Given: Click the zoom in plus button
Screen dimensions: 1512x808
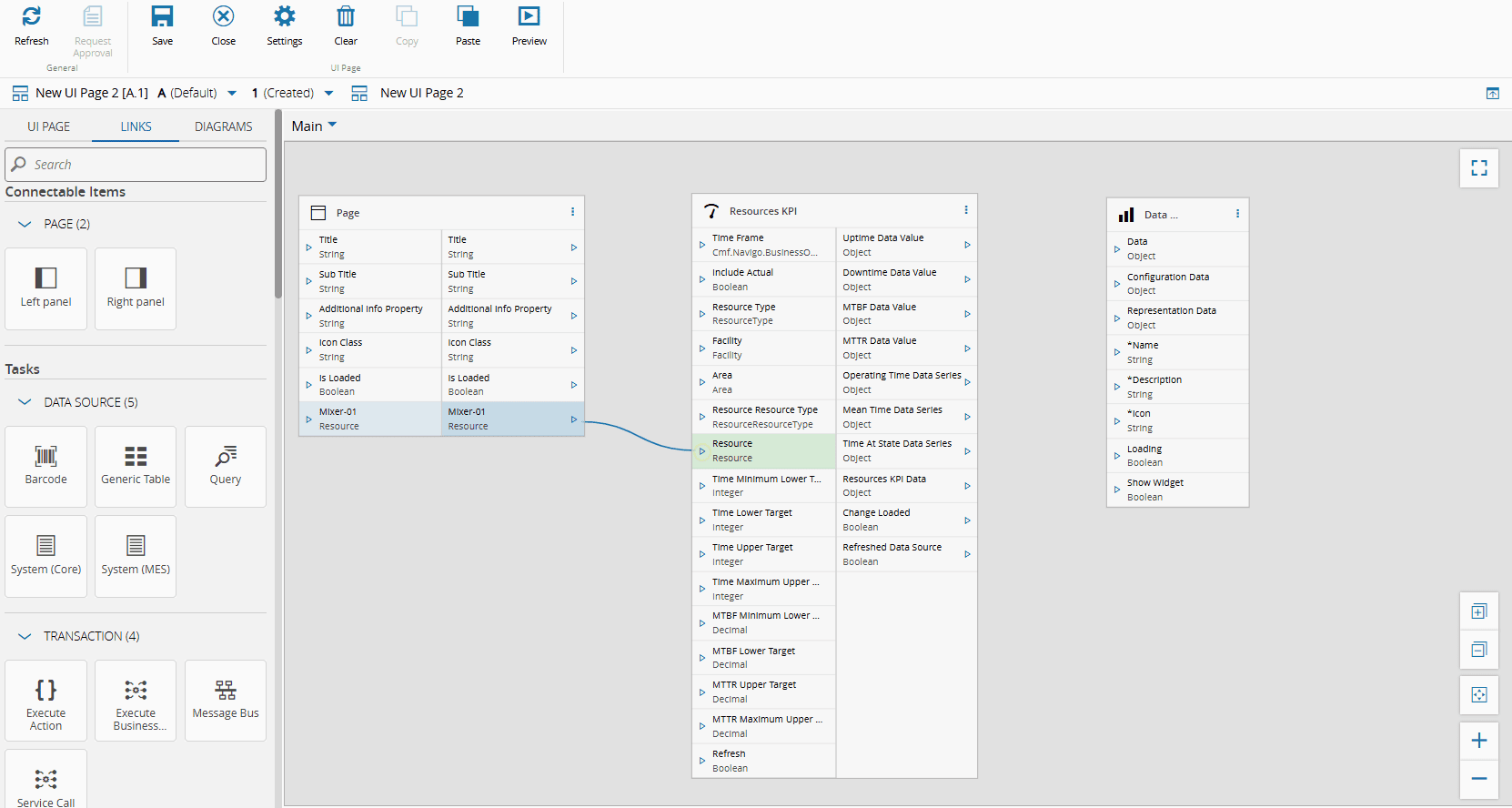Looking at the screenshot, I should click(1479, 741).
